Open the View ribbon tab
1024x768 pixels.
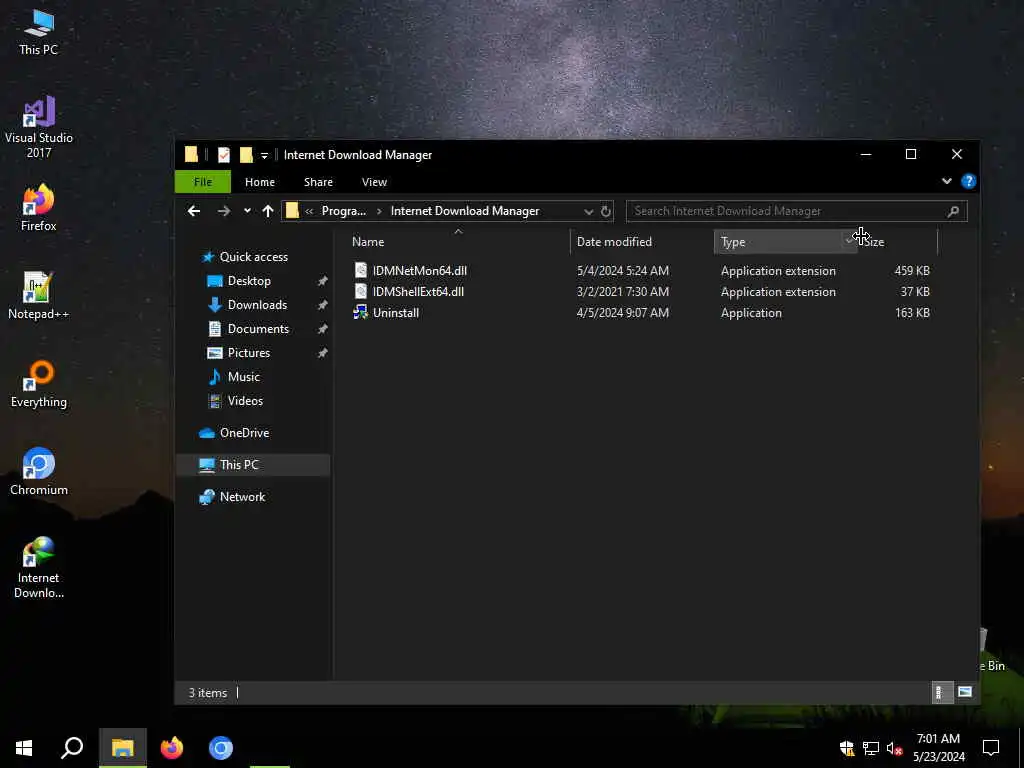click(374, 182)
